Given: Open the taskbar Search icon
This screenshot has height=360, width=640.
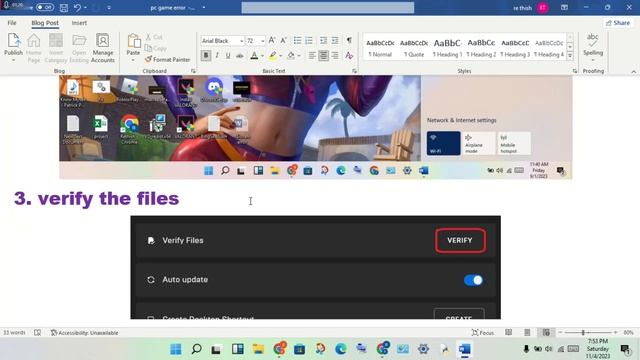Looking at the screenshot, I should (x=196, y=349).
